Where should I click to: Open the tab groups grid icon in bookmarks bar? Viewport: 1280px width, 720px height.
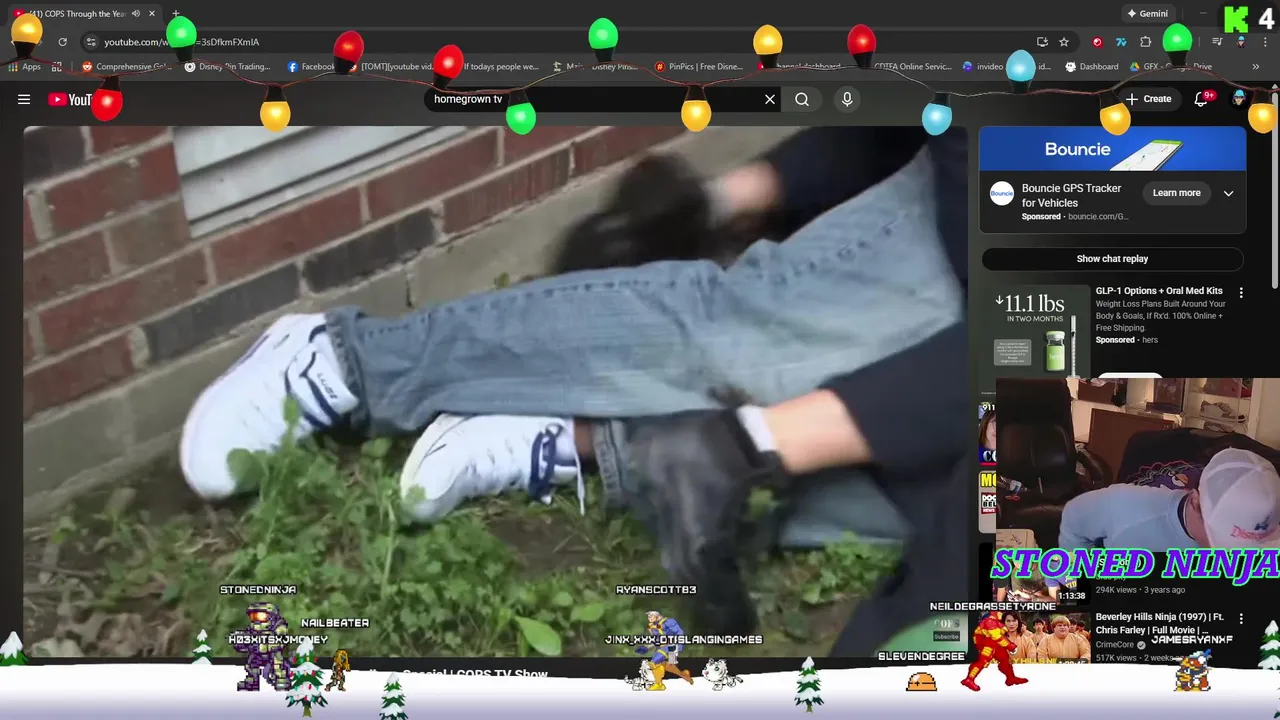[x=57, y=67]
